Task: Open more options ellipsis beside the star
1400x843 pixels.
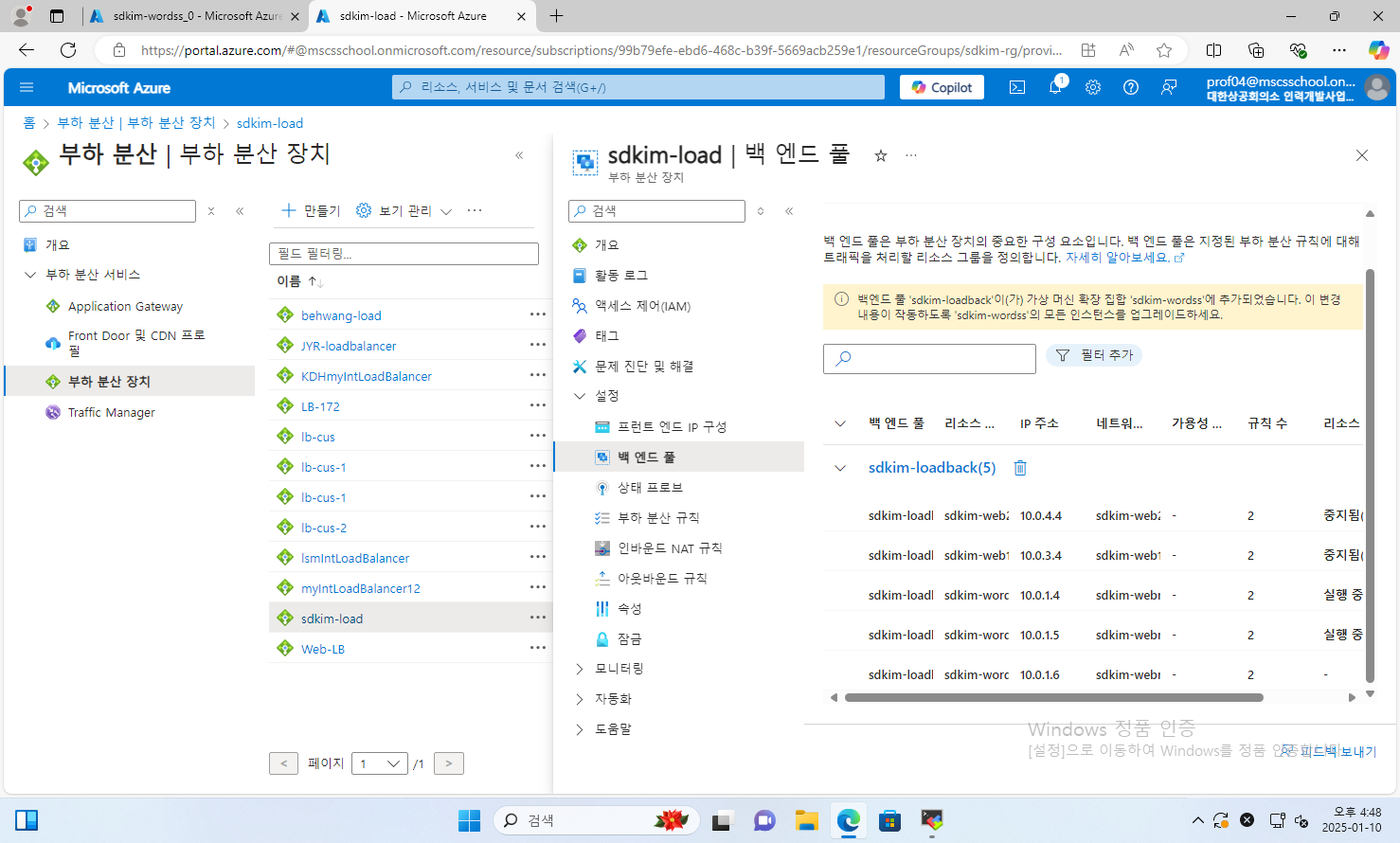Action: (911, 155)
